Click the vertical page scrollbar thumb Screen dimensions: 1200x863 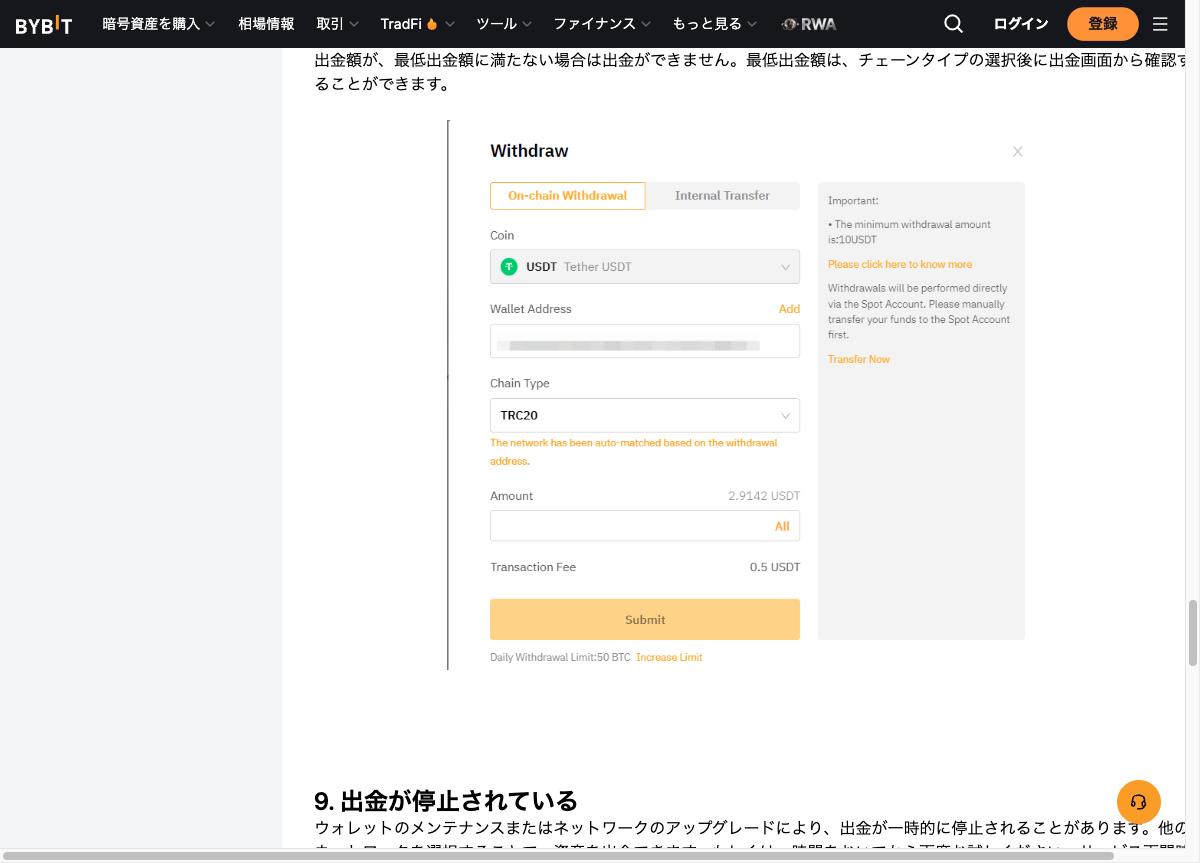[x=1192, y=633]
